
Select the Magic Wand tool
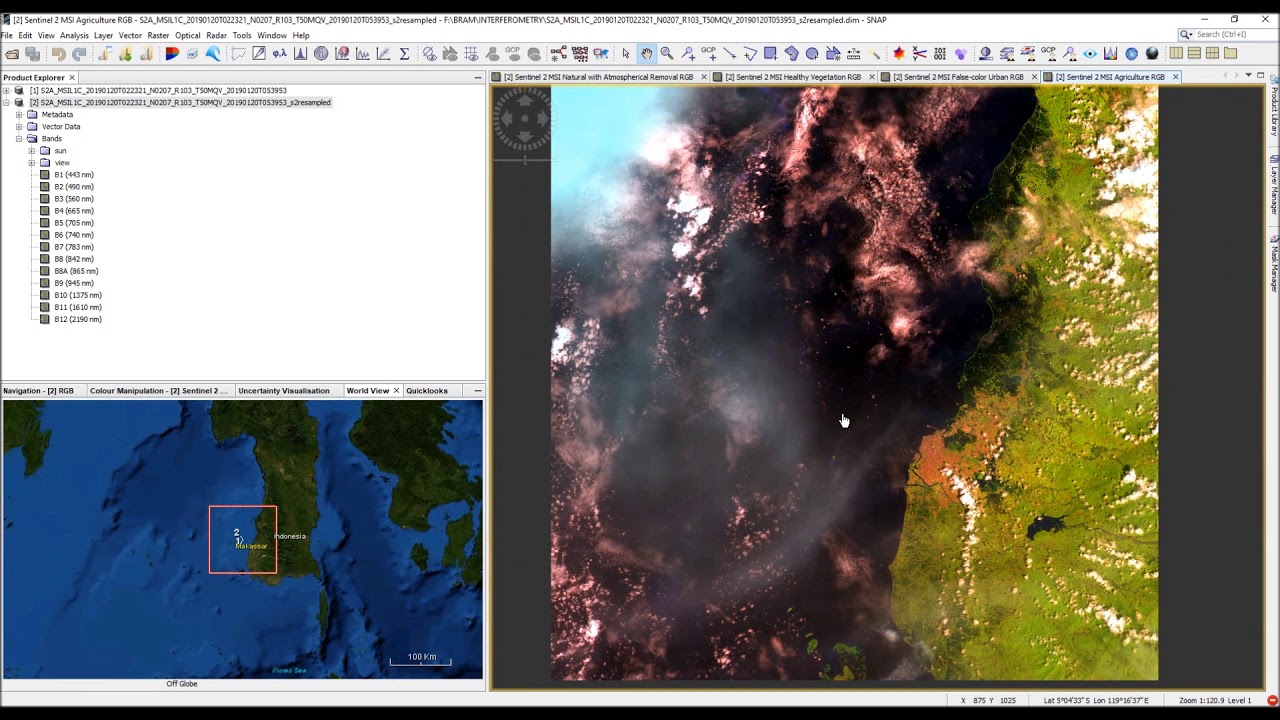click(875, 54)
